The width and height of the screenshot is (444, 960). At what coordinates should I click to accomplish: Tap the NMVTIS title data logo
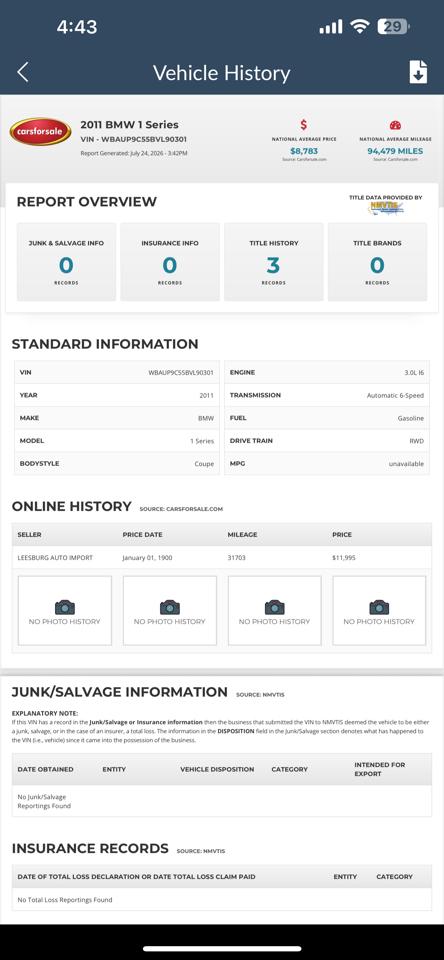[x=387, y=208]
